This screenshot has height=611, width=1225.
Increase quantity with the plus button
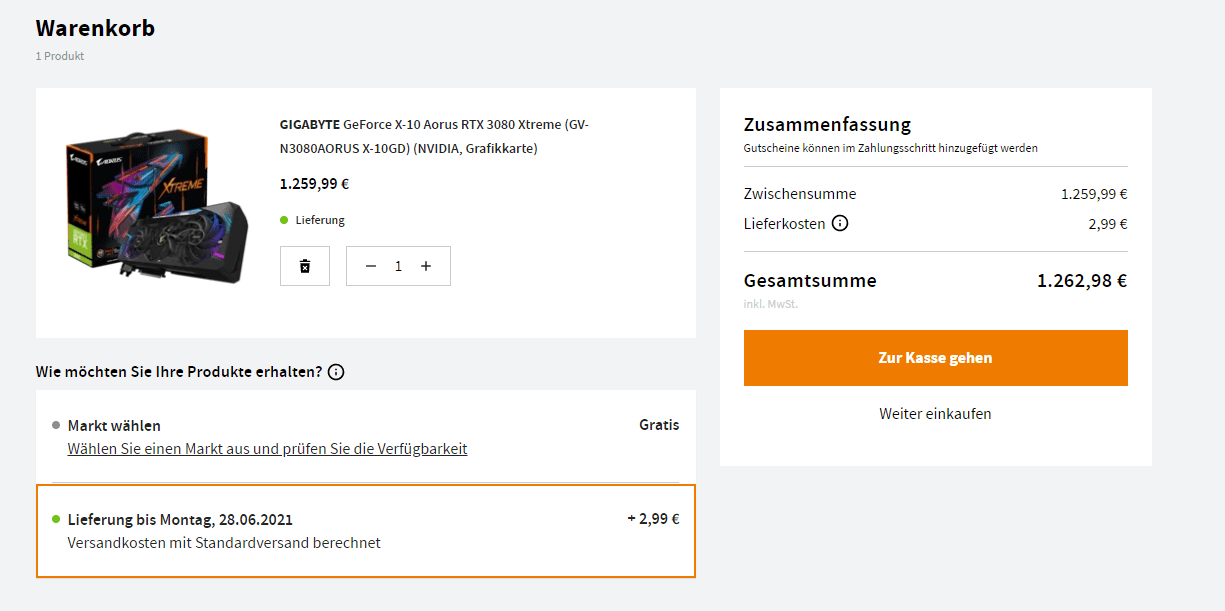pyautogui.click(x=426, y=266)
